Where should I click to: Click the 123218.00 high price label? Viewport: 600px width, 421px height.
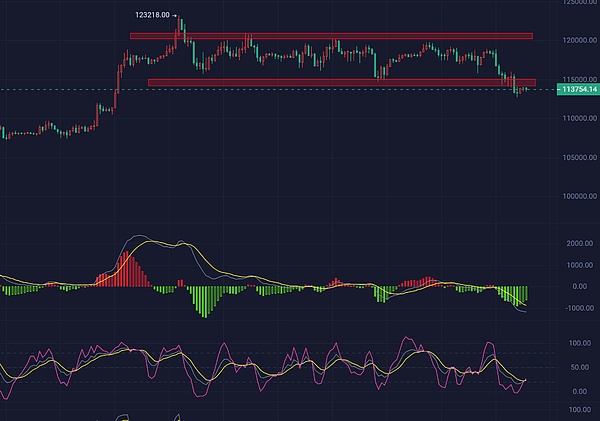153,15
